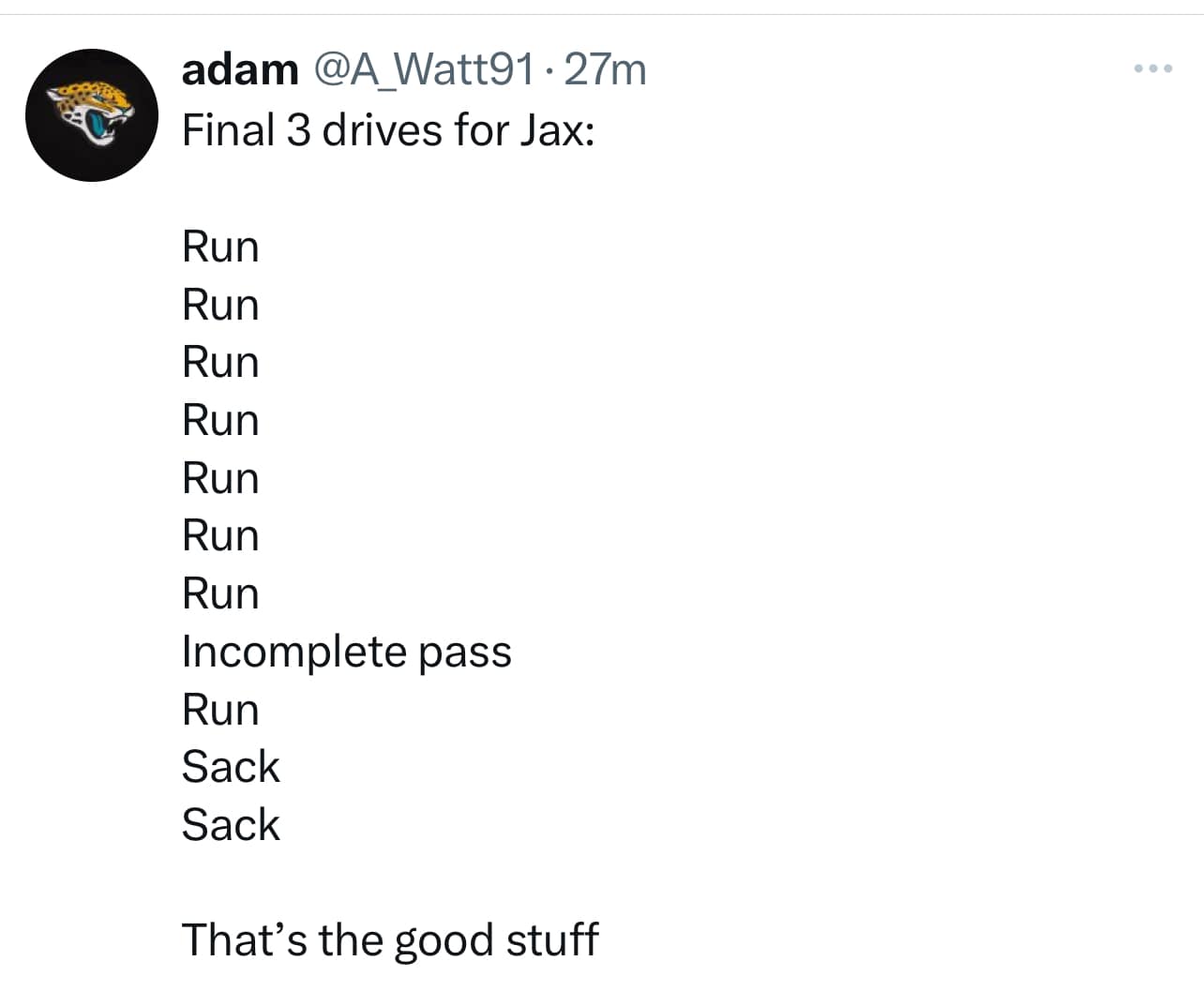The width and height of the screenshot is (1204, 991).
Task: Select the first 'Run' line in the list
Action: pyautogui.click(x=220, y=248)
